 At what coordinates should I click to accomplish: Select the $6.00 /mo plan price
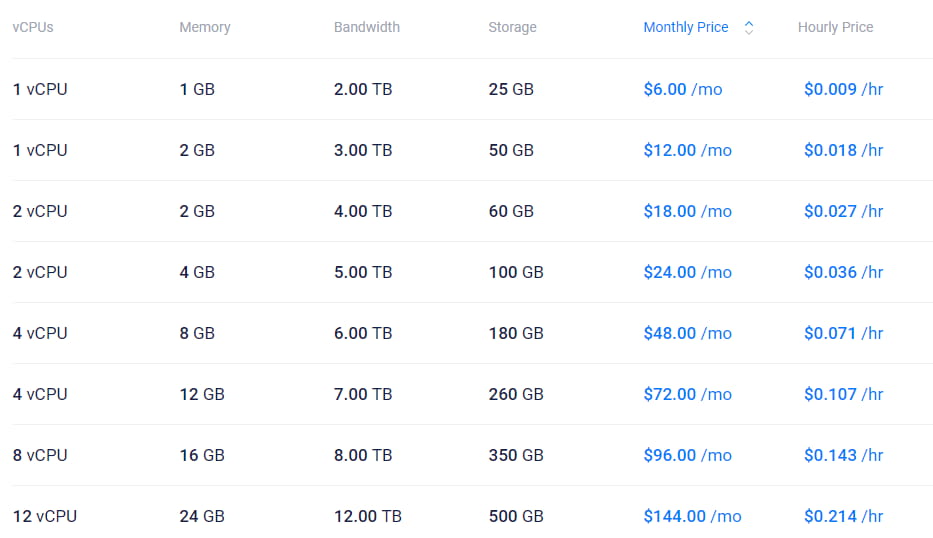[x=682, y=89]
